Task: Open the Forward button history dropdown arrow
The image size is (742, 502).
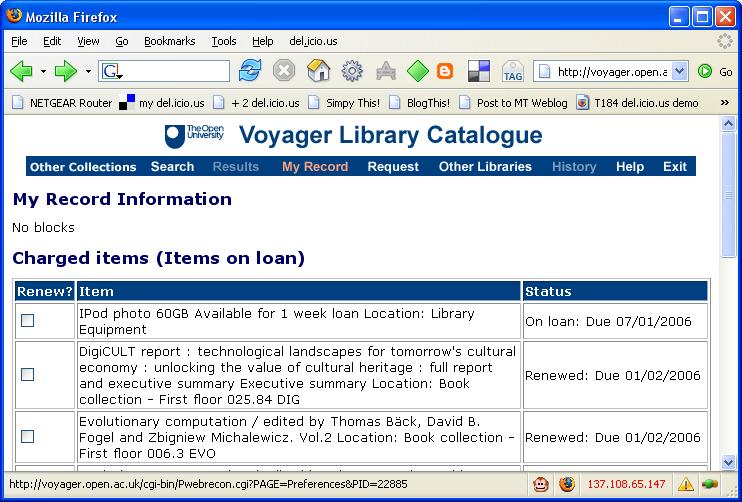Action: coord(88,71)
